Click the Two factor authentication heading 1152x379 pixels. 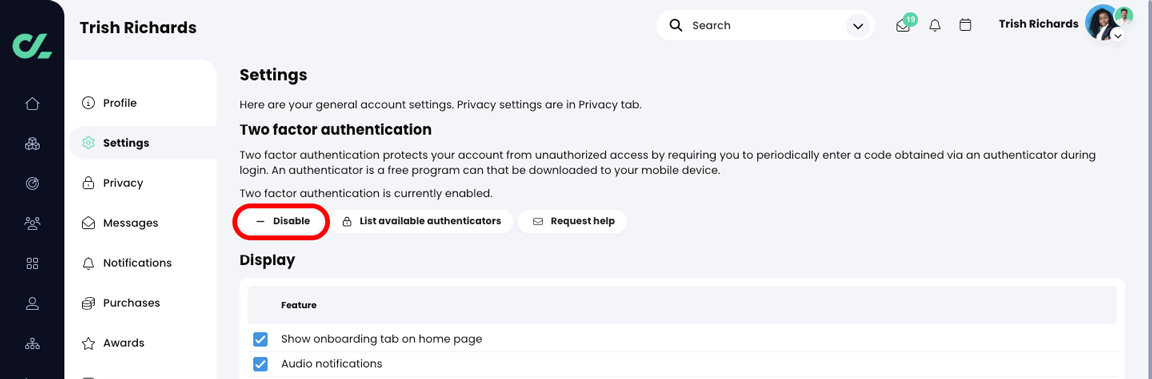tap(335, 130)
